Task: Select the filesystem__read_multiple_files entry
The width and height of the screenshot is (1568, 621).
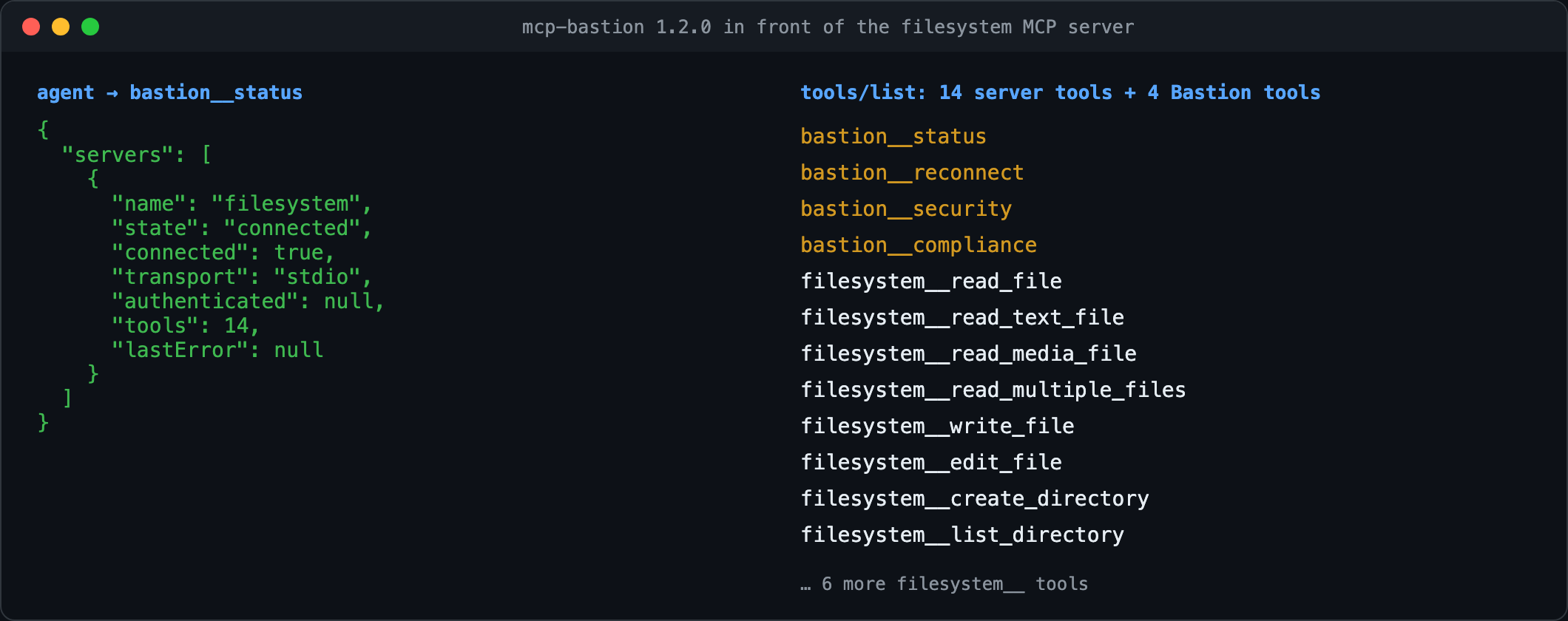Action: [x=993, y=390]
